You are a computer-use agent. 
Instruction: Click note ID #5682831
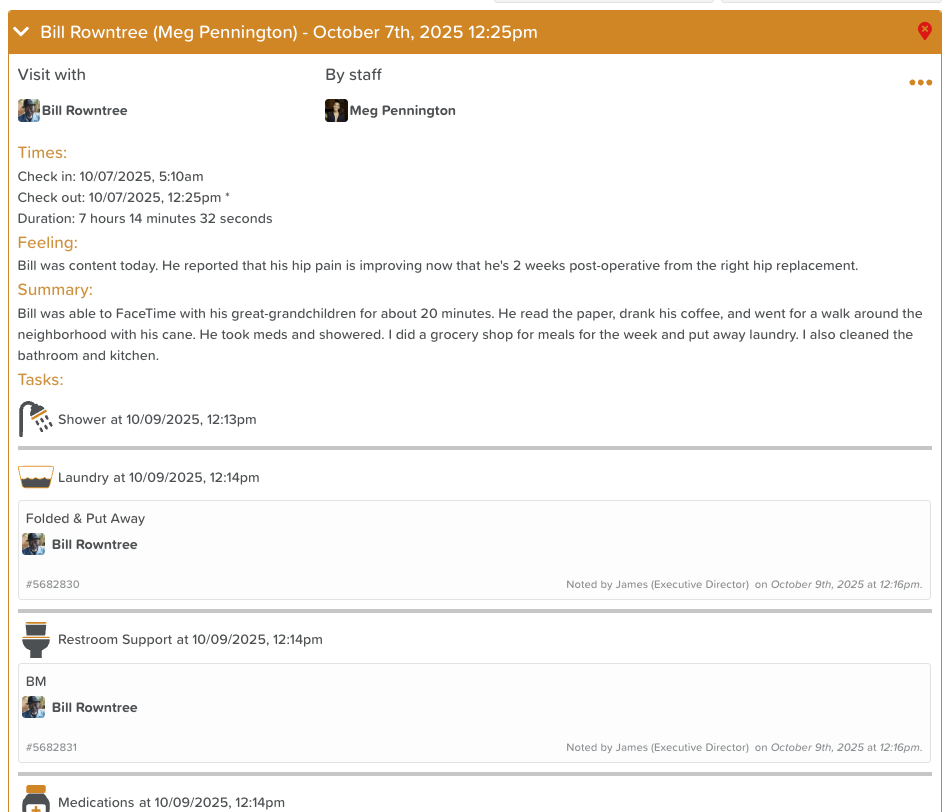point(53,747)
